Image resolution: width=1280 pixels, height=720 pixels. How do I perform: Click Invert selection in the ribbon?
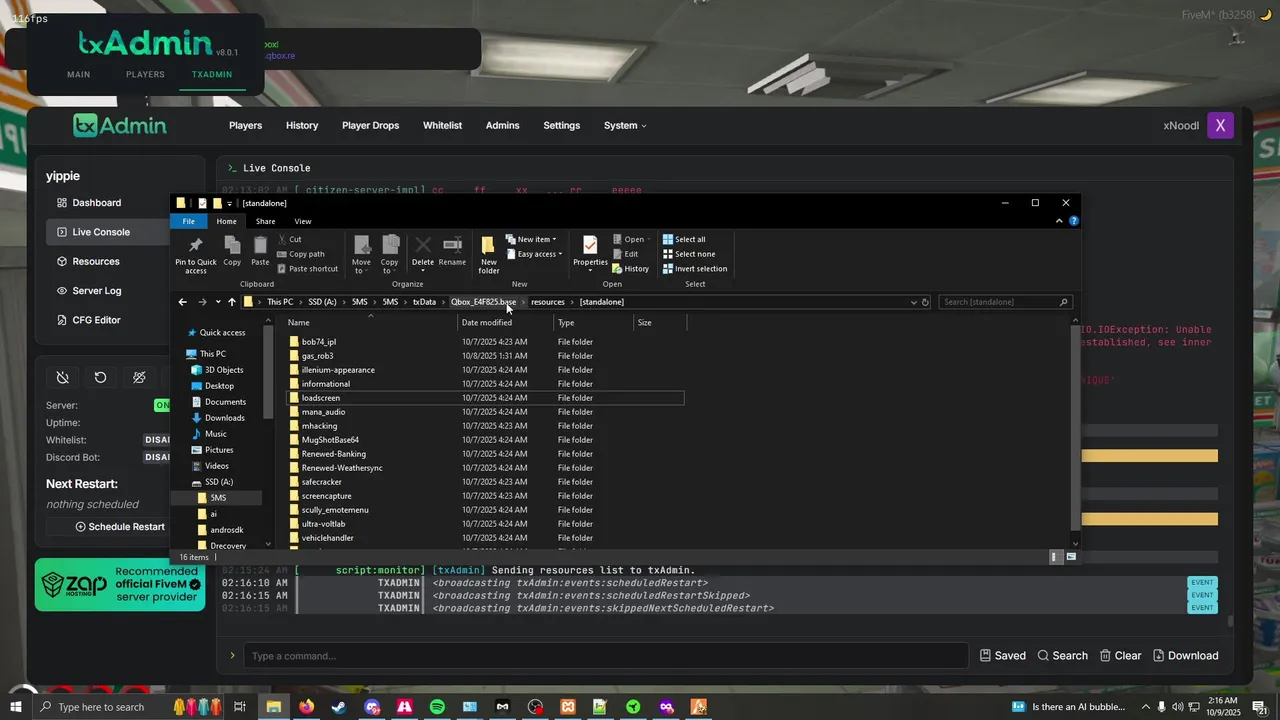(x=695, y=269)
